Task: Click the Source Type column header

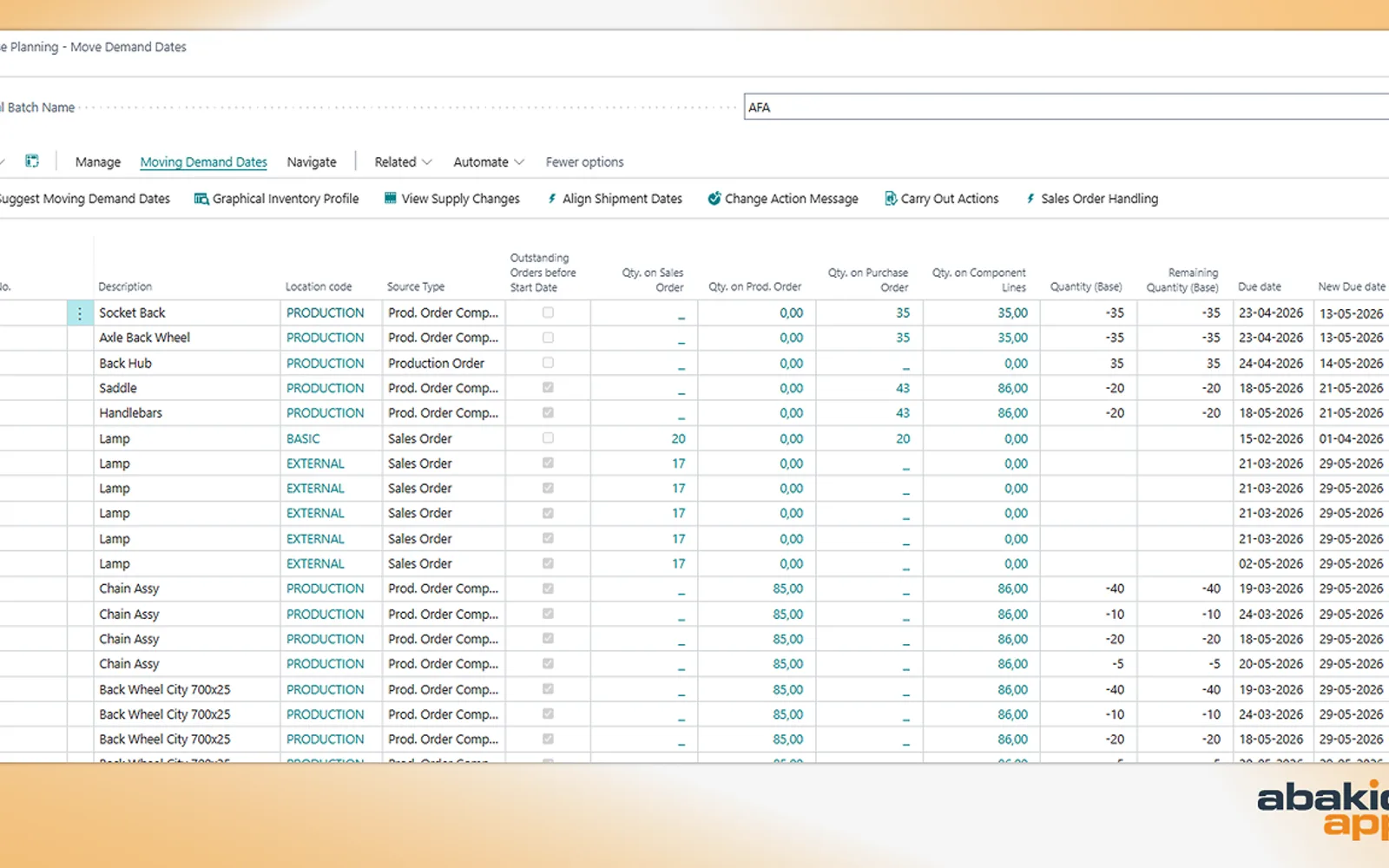Action: tap(416, 286)
